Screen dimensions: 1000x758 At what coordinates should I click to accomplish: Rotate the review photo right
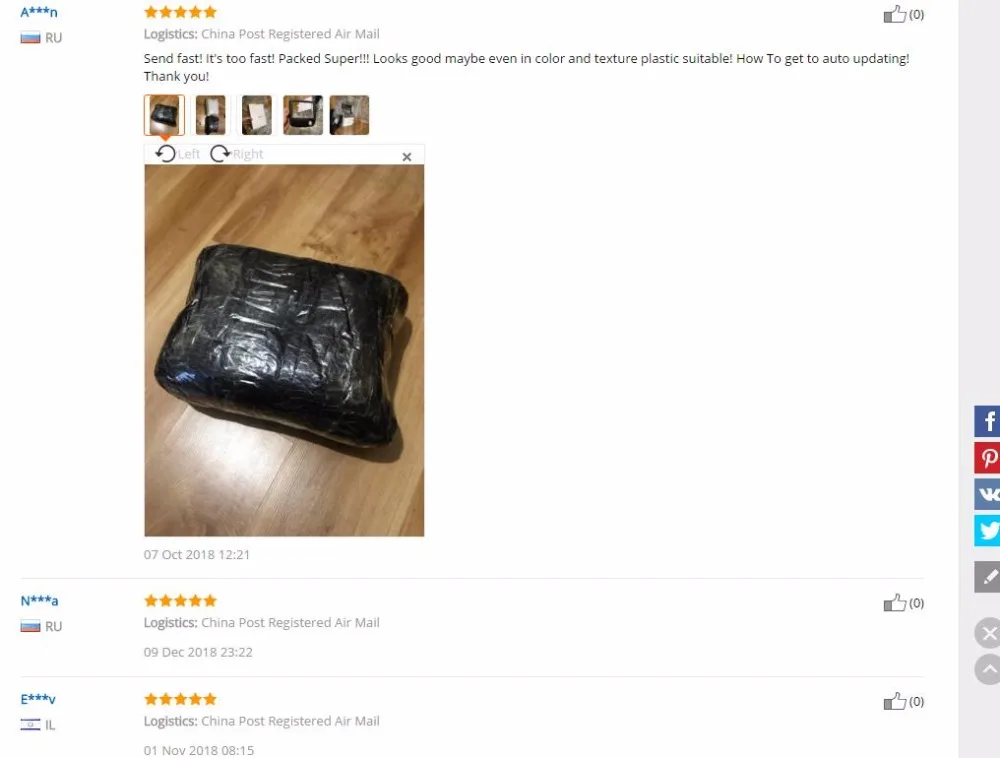pos(237,154)
